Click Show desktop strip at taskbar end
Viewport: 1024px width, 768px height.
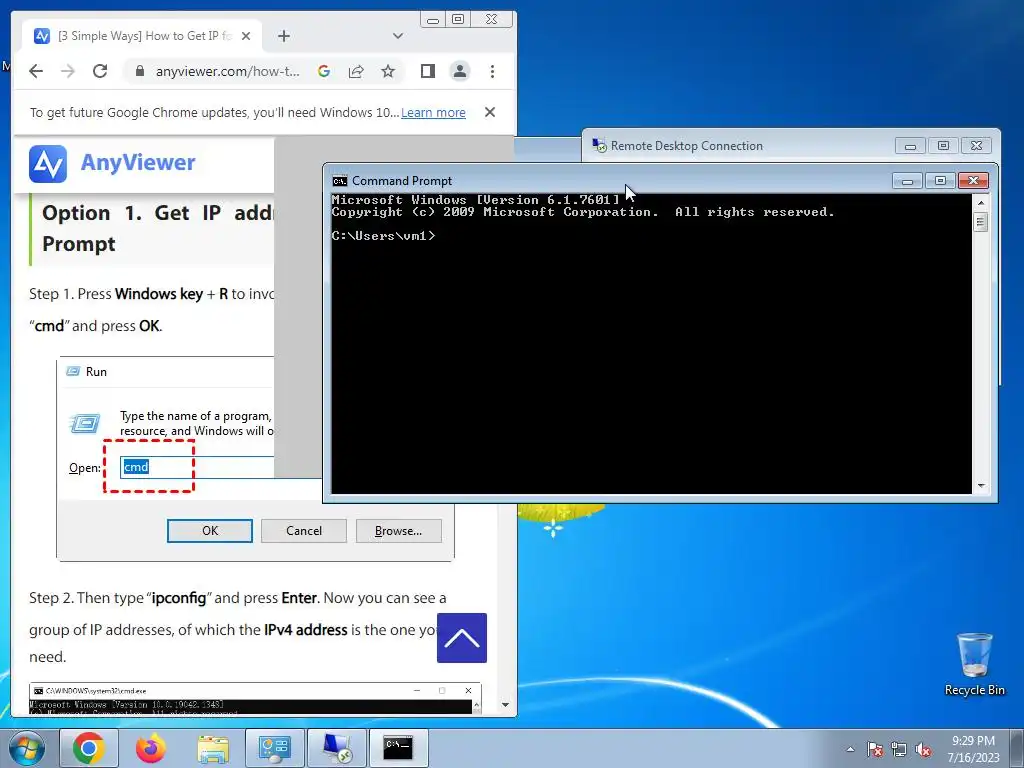click(x=1017, y=748)
